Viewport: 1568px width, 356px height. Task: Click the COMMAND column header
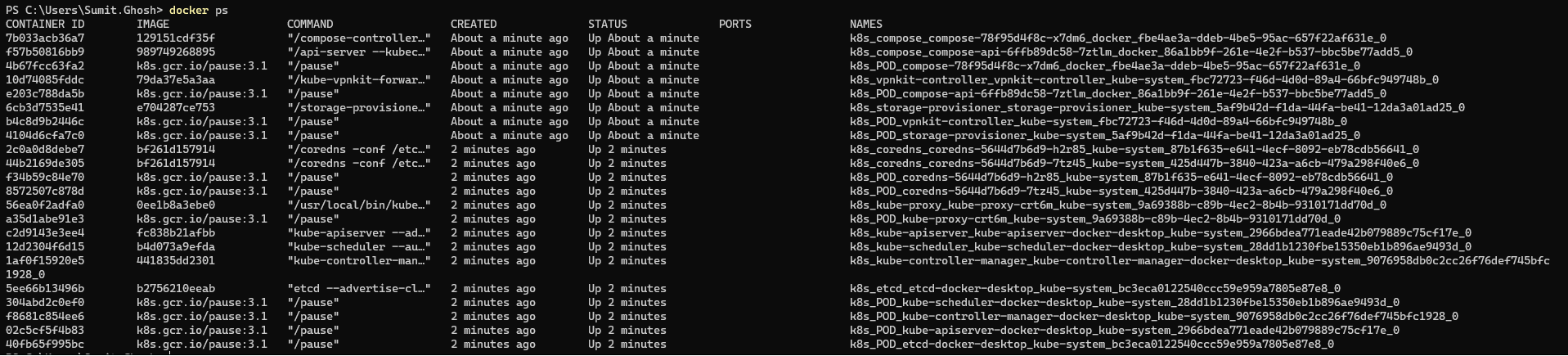tap(310, 25)
